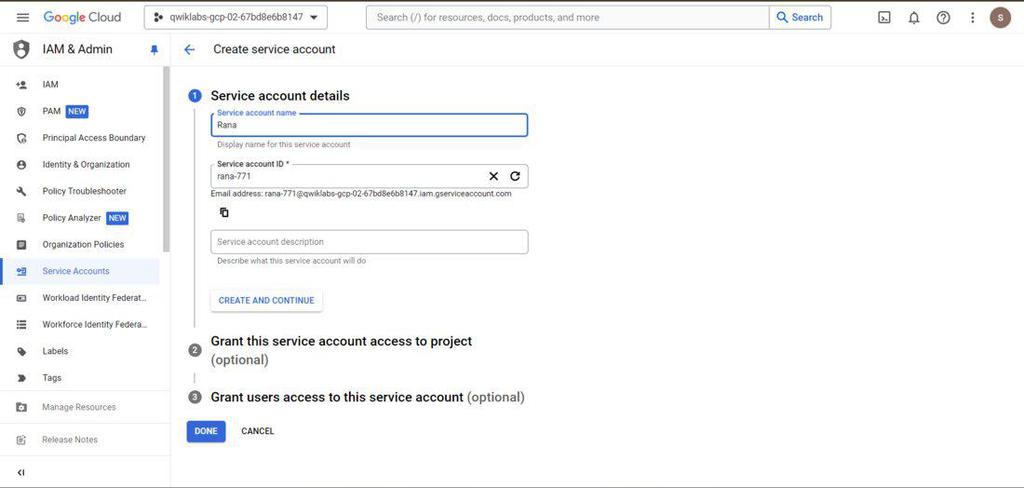Activate Cloud Shell terminal icon

pos(884,17)
